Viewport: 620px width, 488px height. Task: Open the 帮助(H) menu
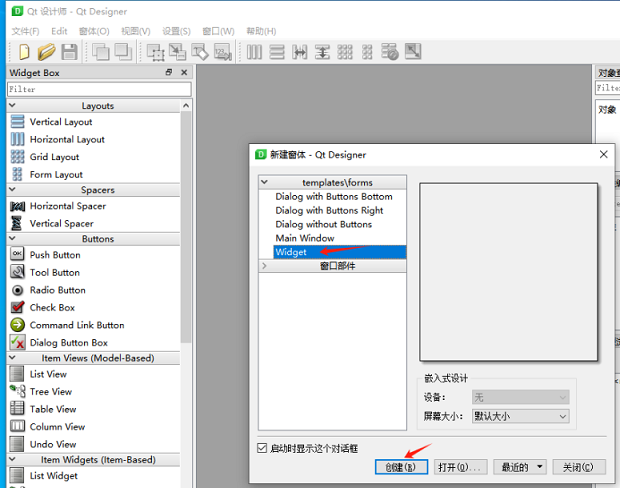pos(261,31)
